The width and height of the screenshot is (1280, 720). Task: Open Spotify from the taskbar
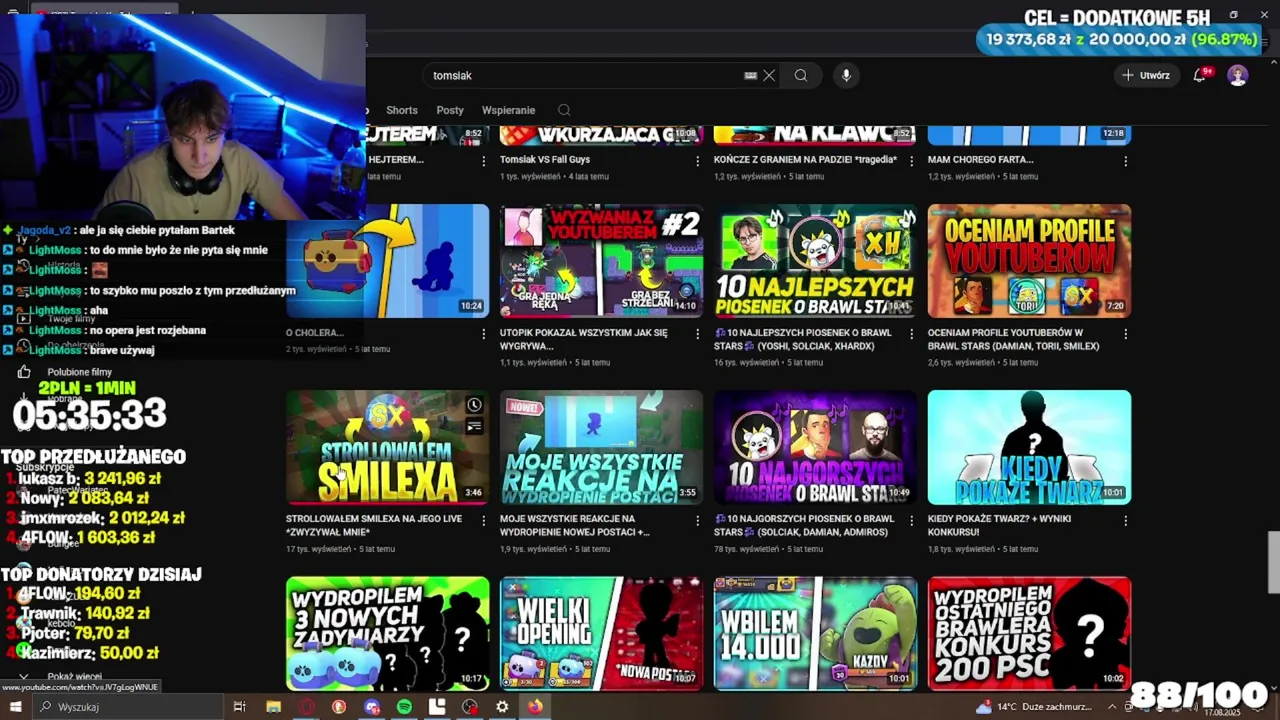point(404,707)
